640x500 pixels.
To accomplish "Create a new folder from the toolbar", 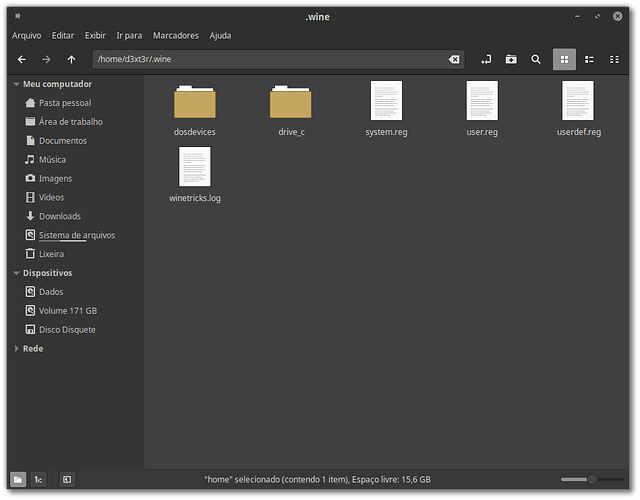I will pyautogui.click(x=511, y=60).
